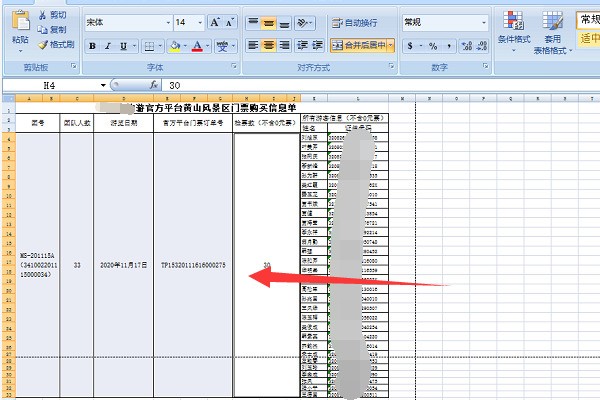The image size is (600, 400).
Task: Click the Cut (剪切) scissors icon
Action: pyautogui.click(x=42, y=15)
